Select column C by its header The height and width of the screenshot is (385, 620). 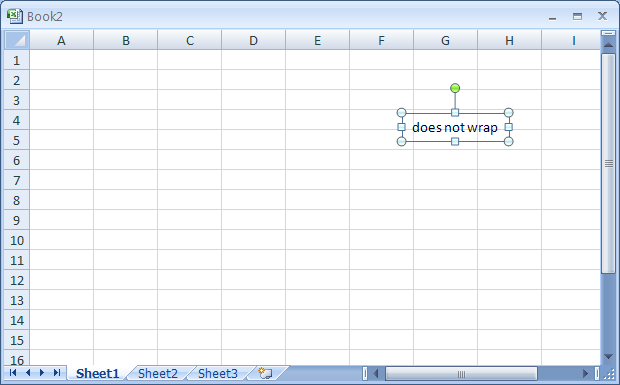(x=189, y=40)
